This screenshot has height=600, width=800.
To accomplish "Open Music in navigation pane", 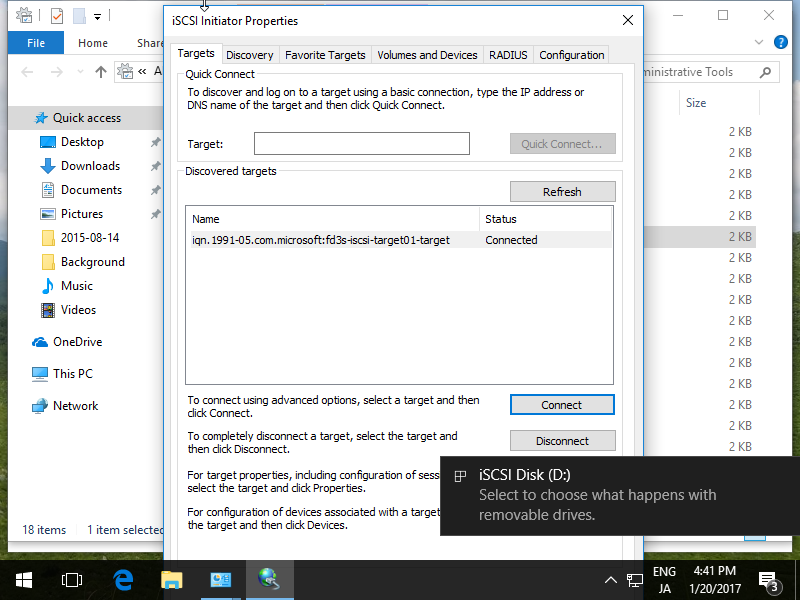I will click(x=76, y=286).
